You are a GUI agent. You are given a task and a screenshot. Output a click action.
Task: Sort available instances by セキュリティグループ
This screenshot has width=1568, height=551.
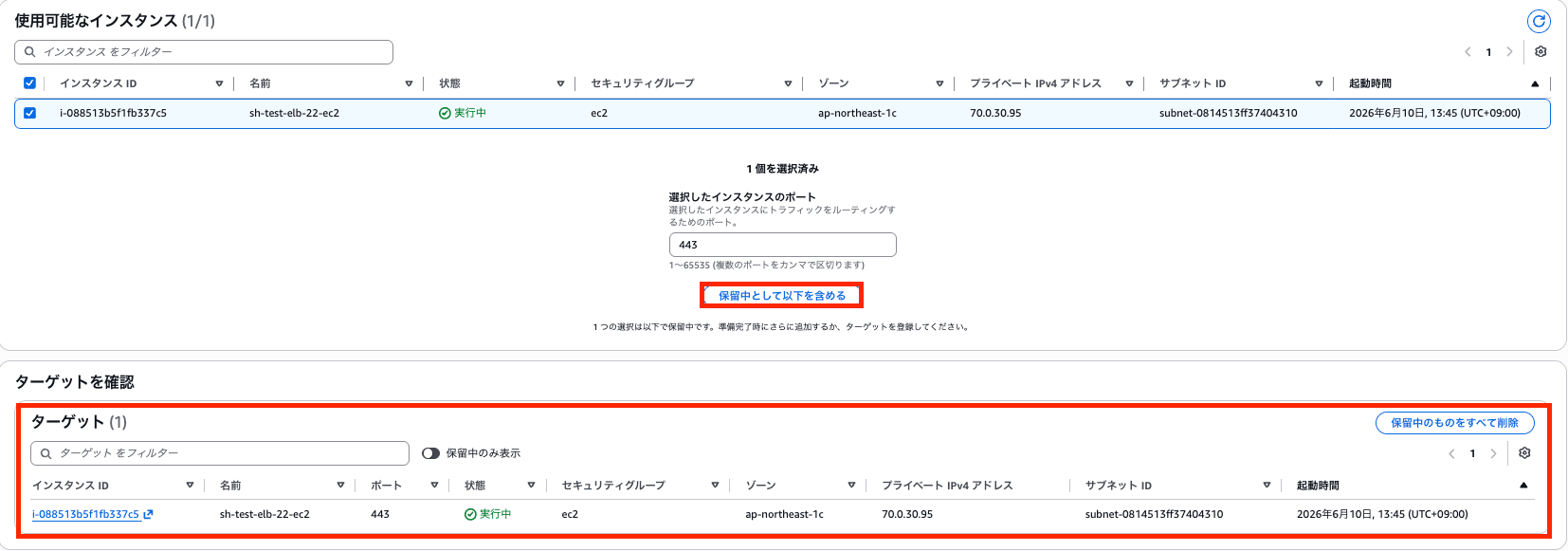point(788,83)
